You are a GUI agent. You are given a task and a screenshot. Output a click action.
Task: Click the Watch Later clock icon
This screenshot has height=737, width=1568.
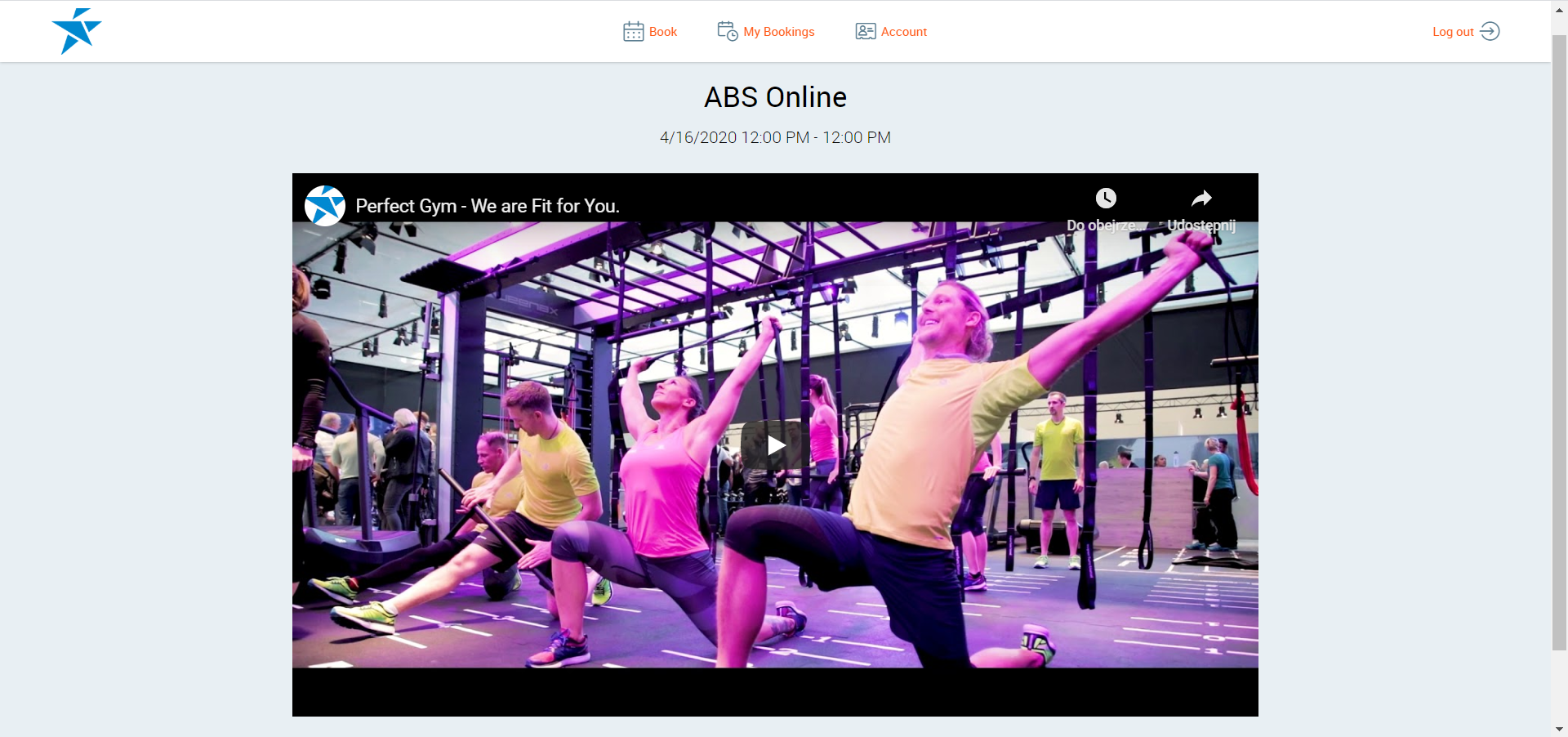pos(1106,198)
